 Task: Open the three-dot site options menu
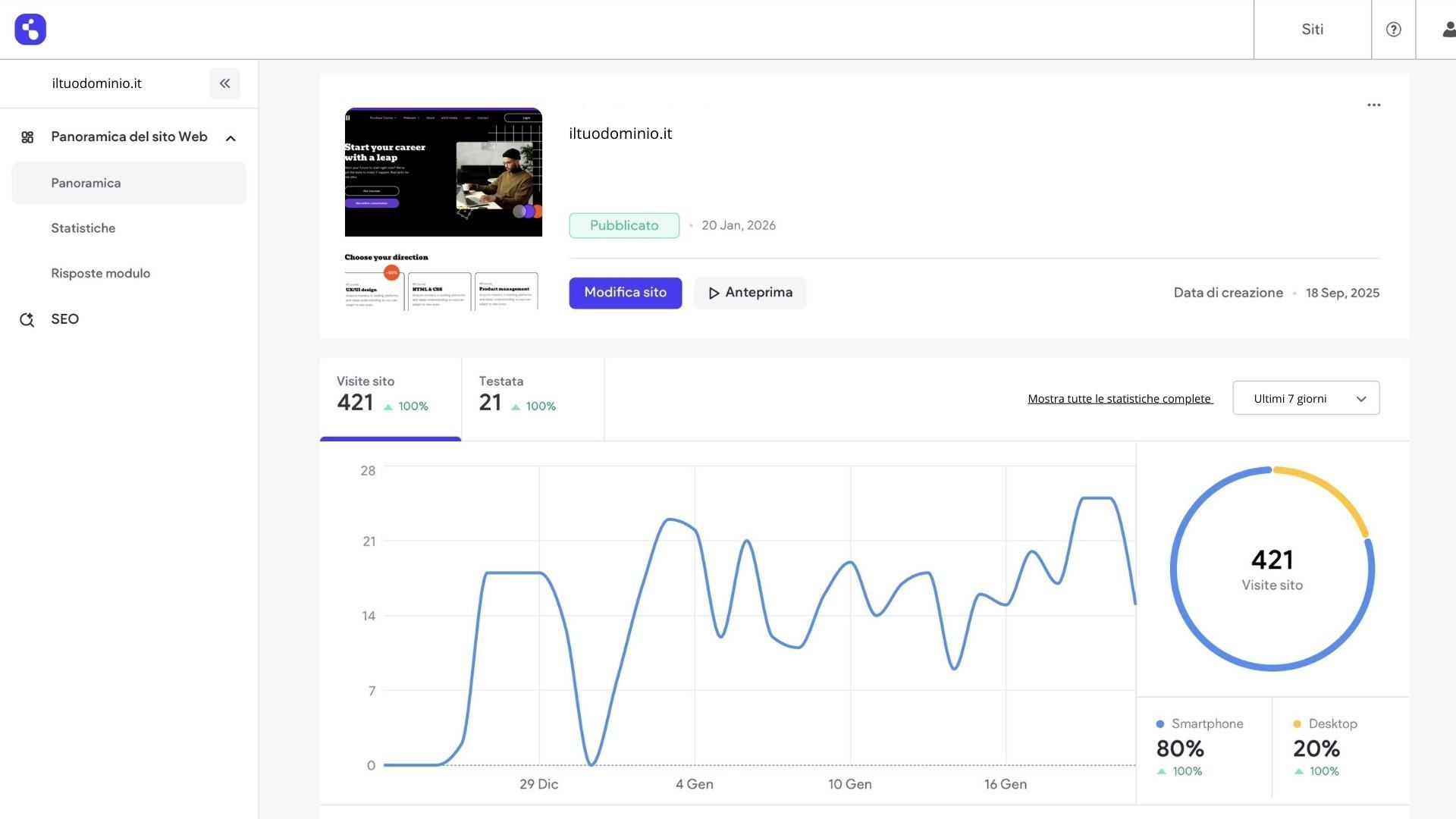point(1373,105)
